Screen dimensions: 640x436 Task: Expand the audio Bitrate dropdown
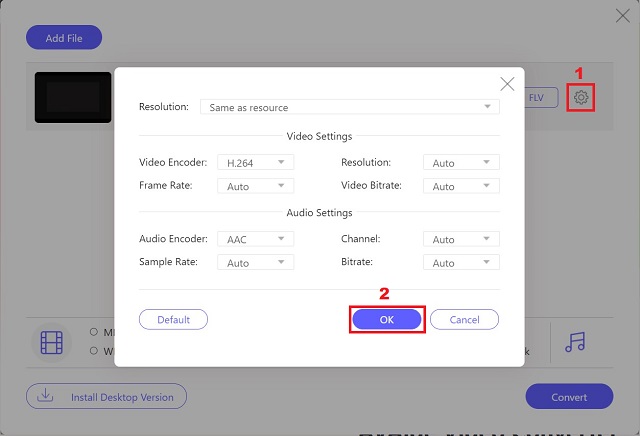461,262
